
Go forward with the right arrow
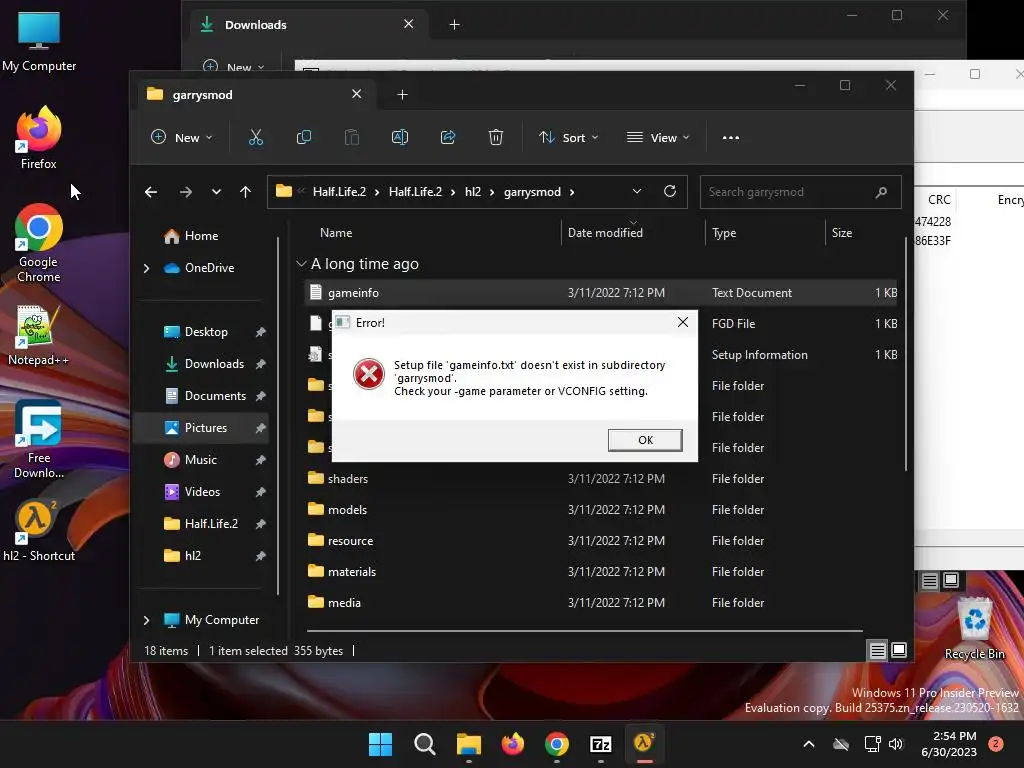point(185,192)
